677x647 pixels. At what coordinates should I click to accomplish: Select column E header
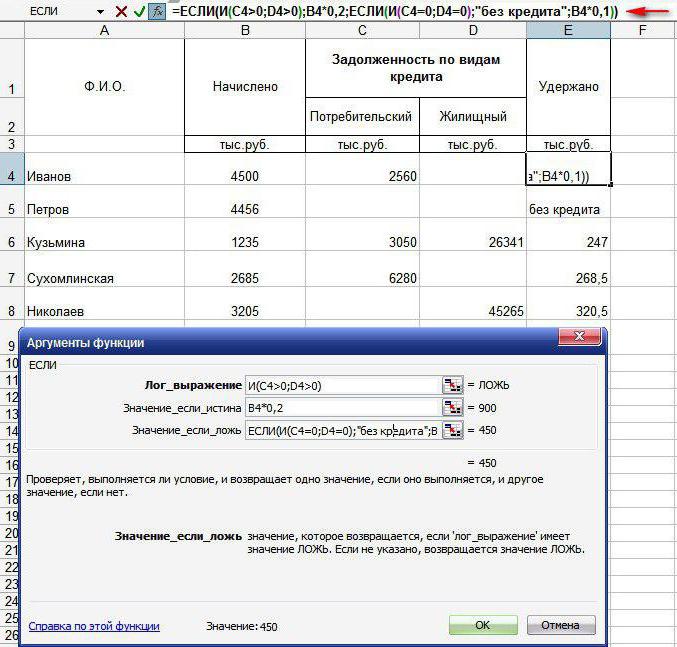tap(568, 31)
